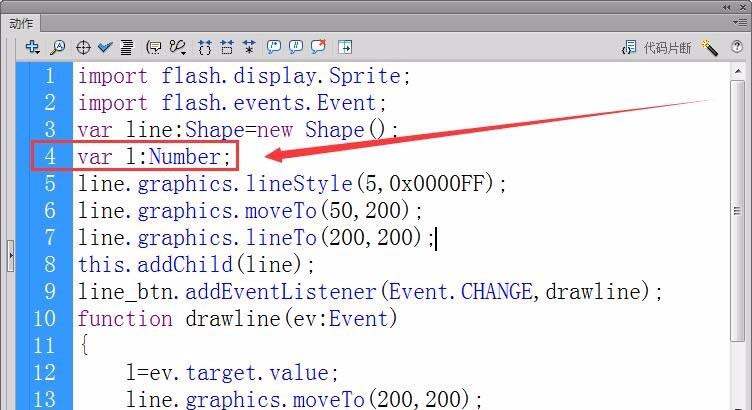Click the vertical scrollbar up arrow
This screenshot has width=752, height=410.
(738, 71)
